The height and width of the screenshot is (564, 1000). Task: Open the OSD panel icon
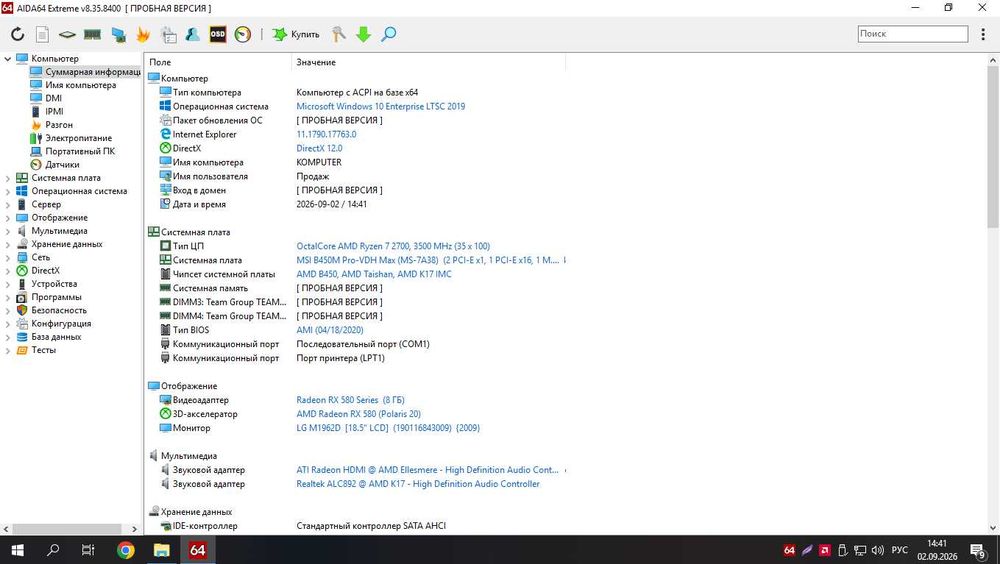[x=217, y=34]
